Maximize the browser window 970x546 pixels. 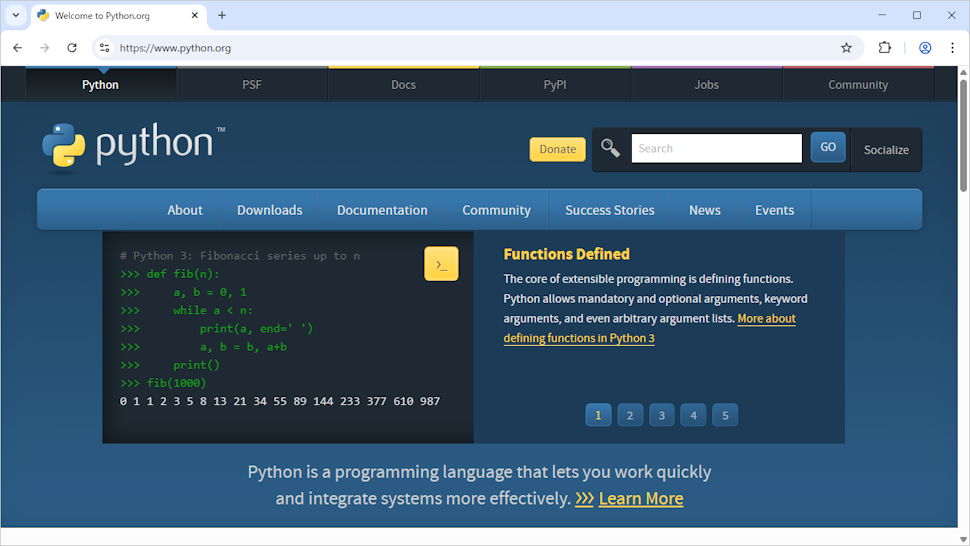click(x=917, y=15)
